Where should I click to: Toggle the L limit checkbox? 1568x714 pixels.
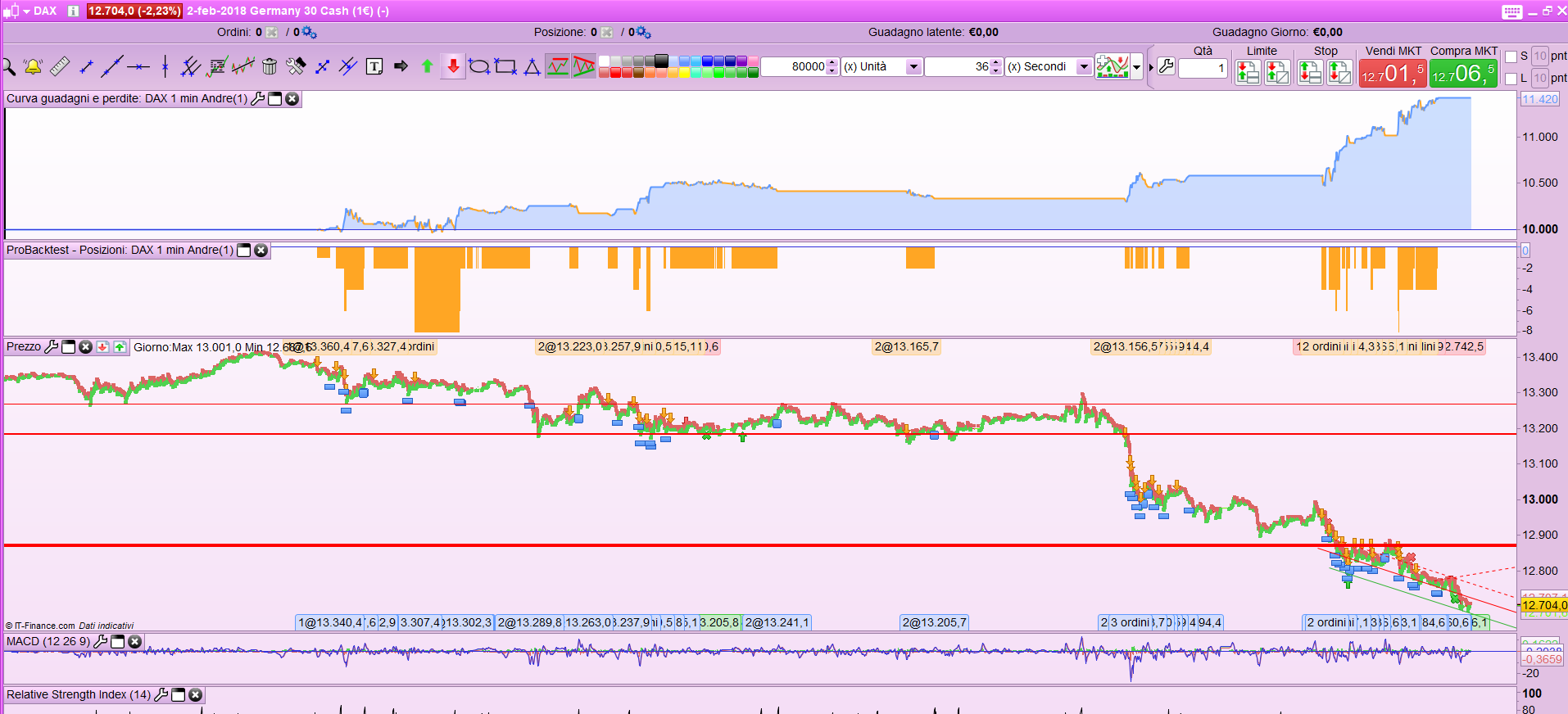coord(1511,79)
